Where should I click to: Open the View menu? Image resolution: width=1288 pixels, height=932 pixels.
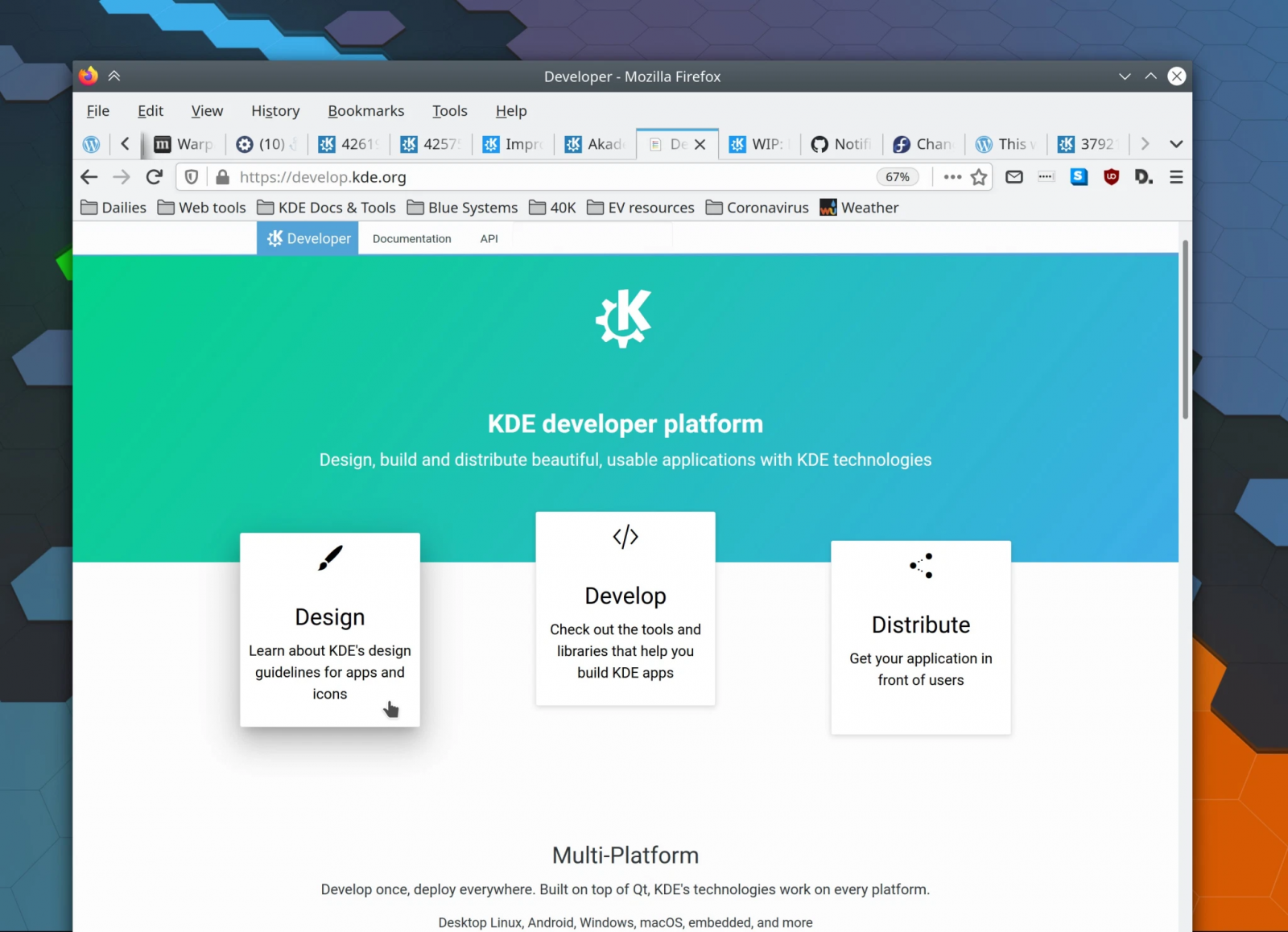pyautogui.click(x=207, y=111)
